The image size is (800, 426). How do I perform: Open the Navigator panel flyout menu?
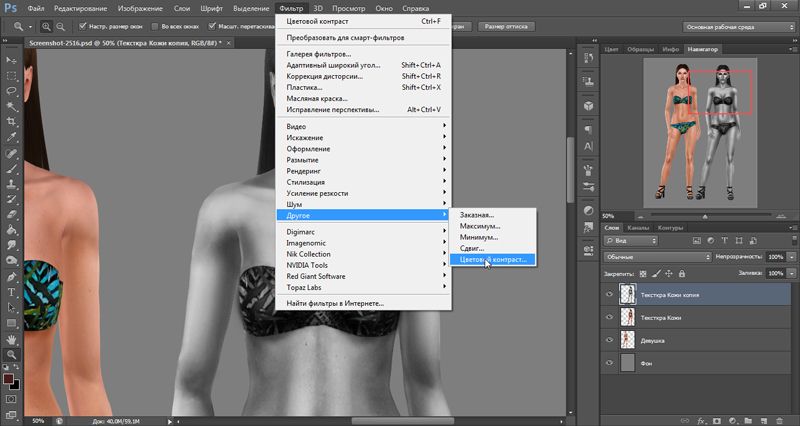[793, 49]
